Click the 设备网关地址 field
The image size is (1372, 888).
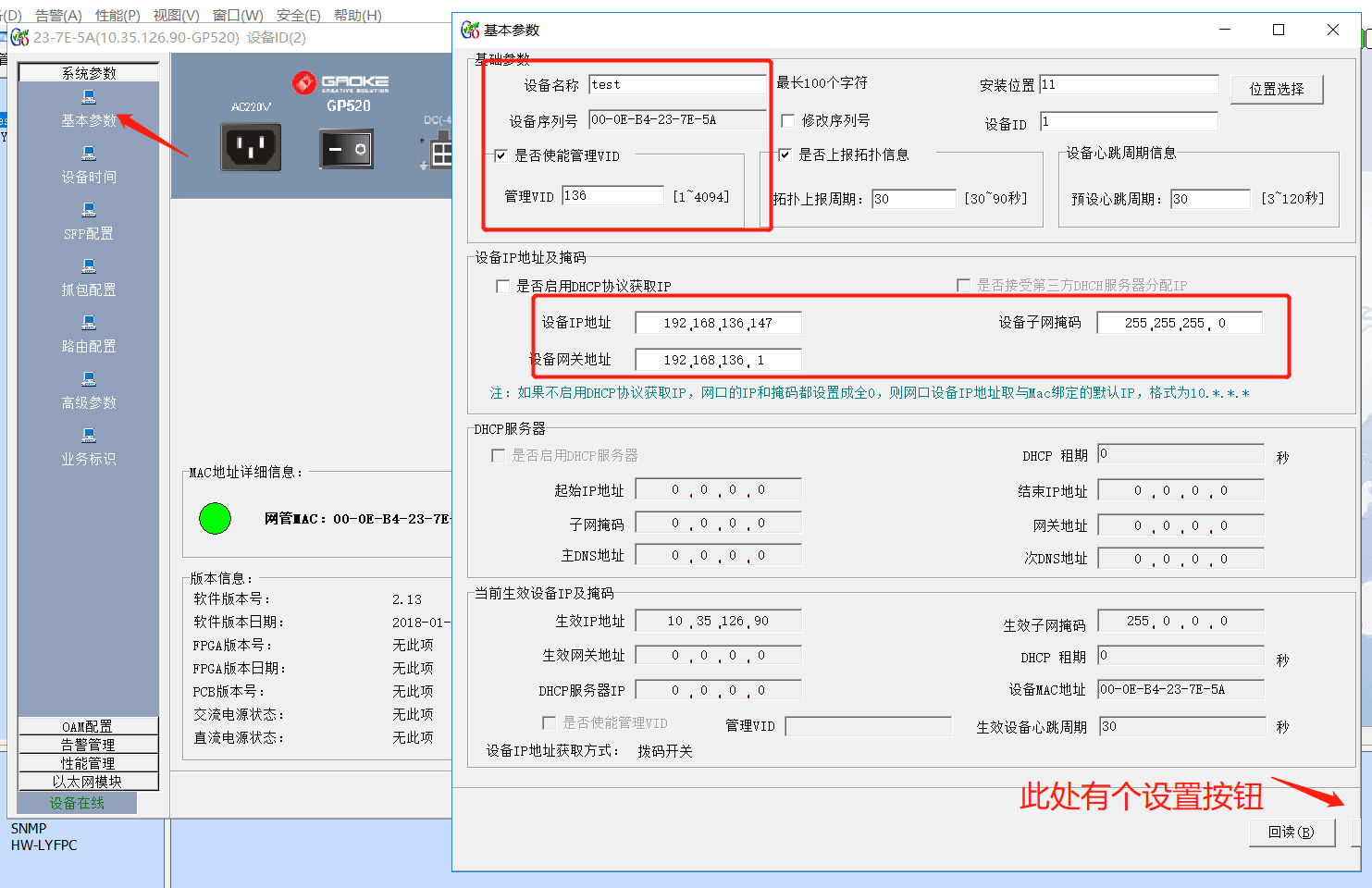click(718, 360)
